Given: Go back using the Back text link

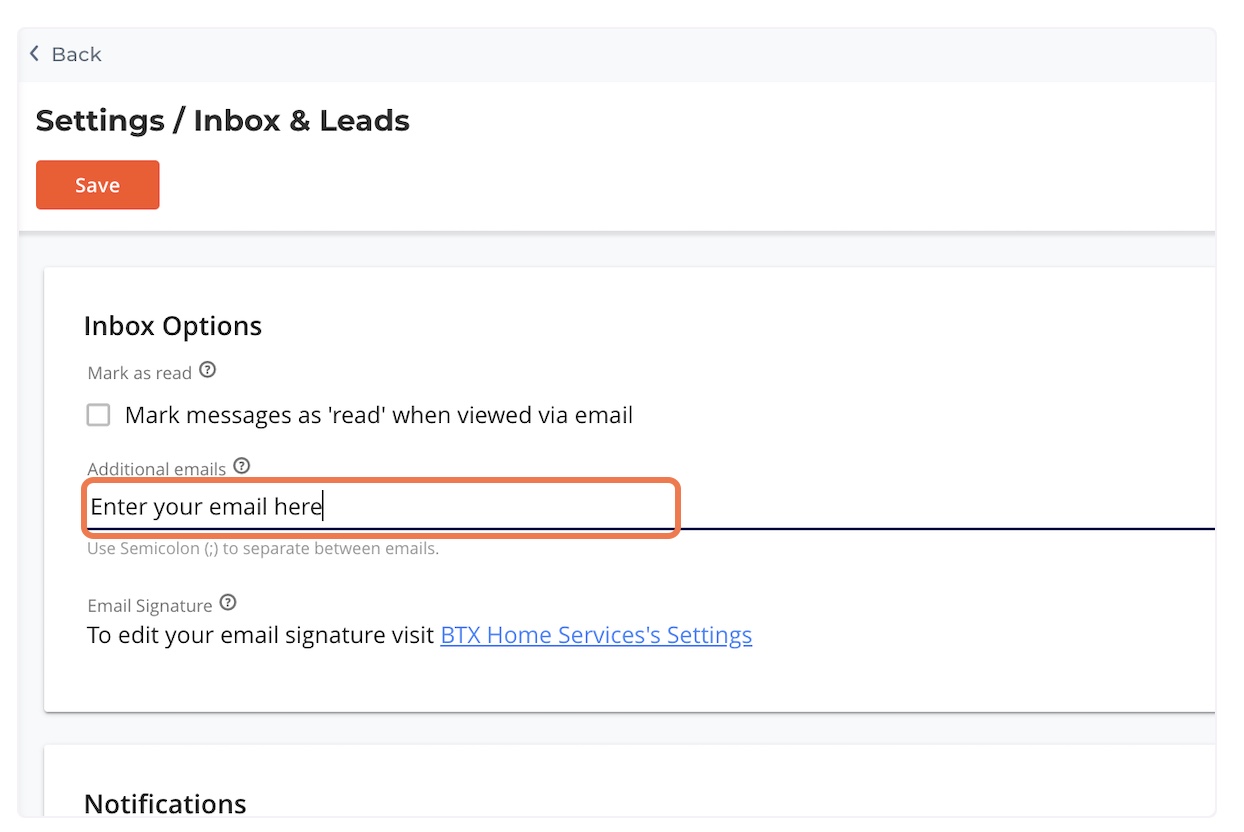Looking at the screenshot, I should coord(77,54).
